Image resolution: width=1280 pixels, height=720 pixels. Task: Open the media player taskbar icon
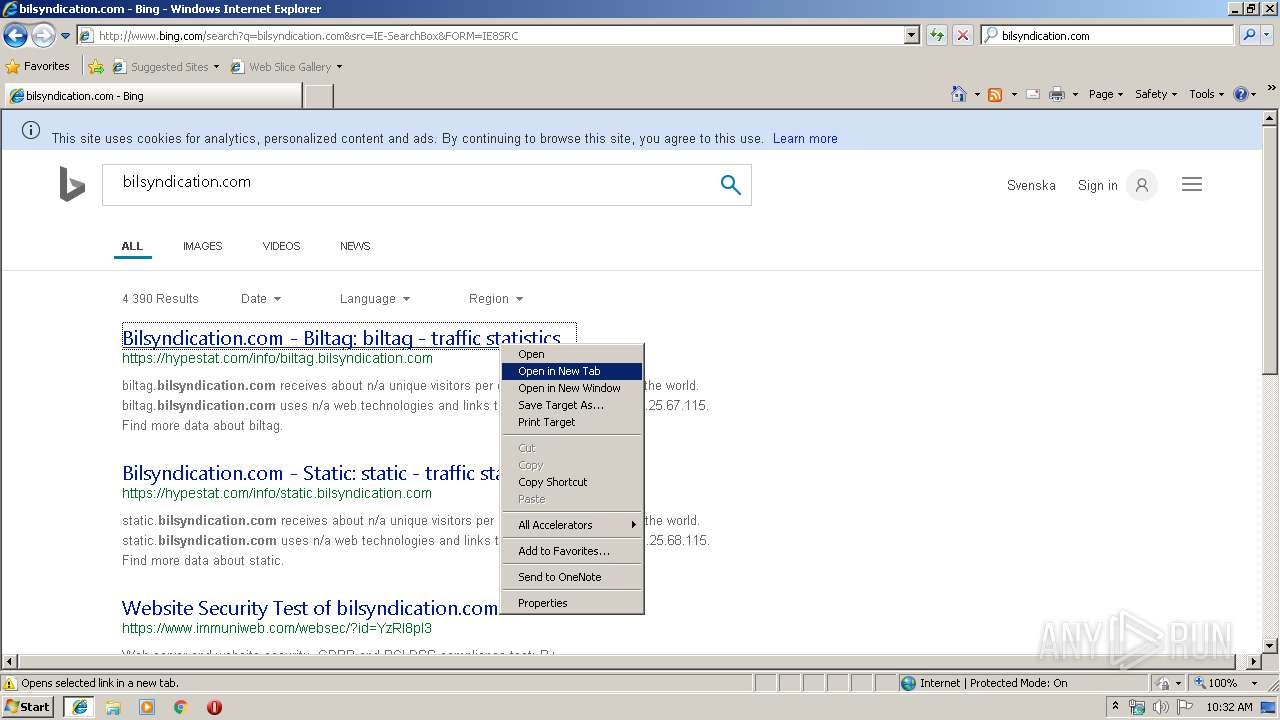tap(147, 707)
